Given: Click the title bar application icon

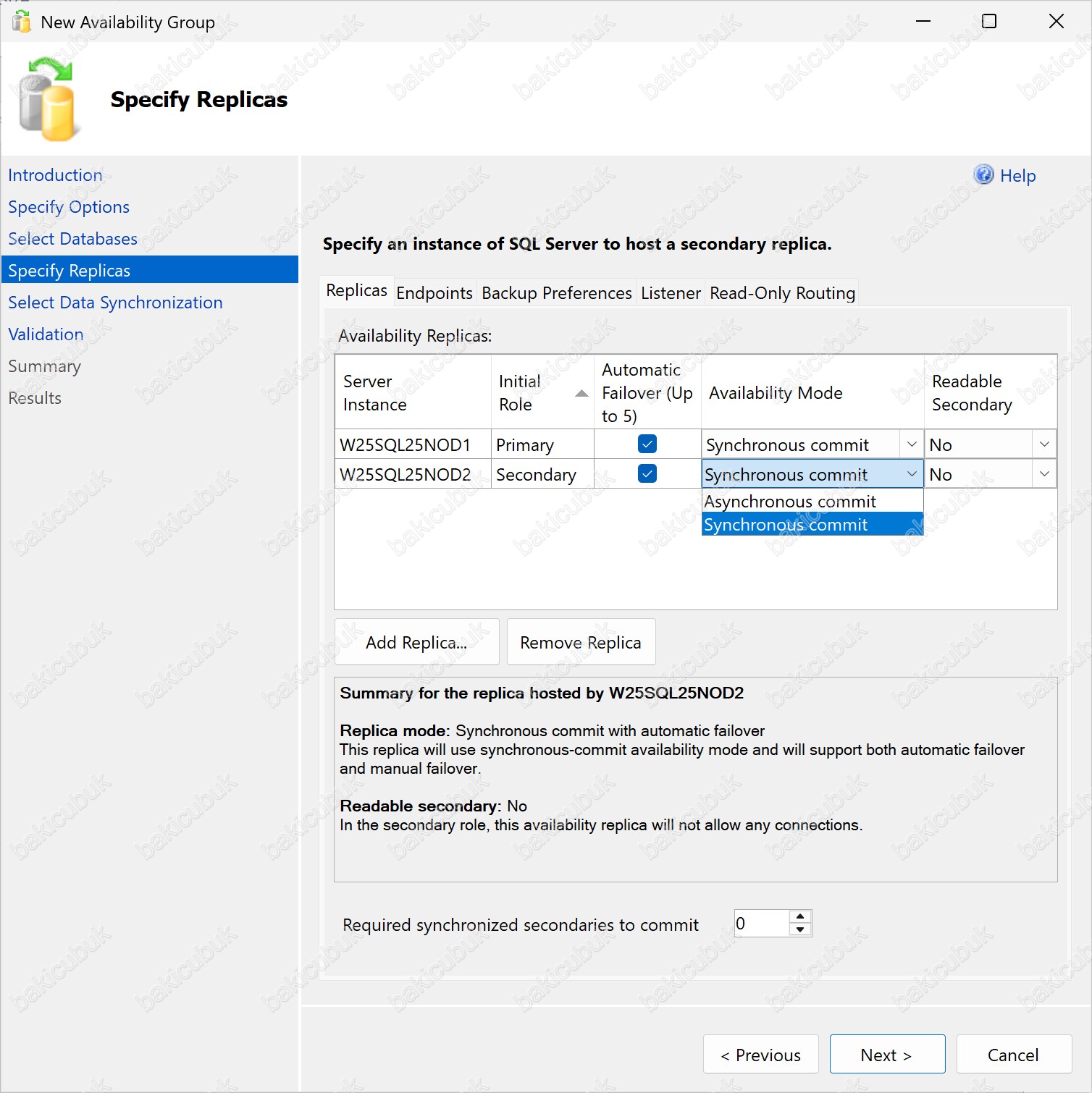Looking at the screenshot, I should (x=22, y=22).
